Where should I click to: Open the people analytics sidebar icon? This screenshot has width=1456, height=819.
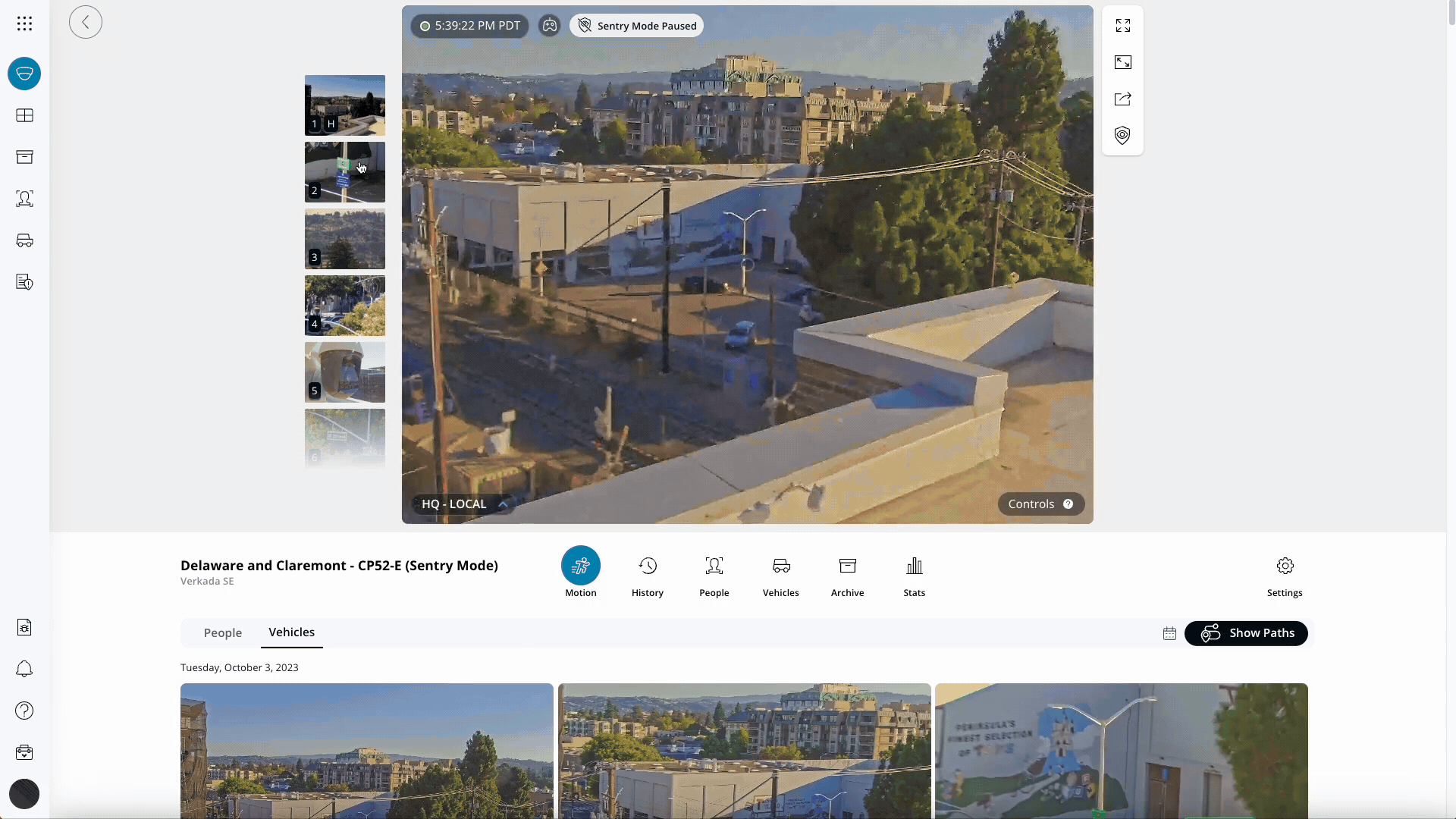pyautogui.click(x=24, y=199)
